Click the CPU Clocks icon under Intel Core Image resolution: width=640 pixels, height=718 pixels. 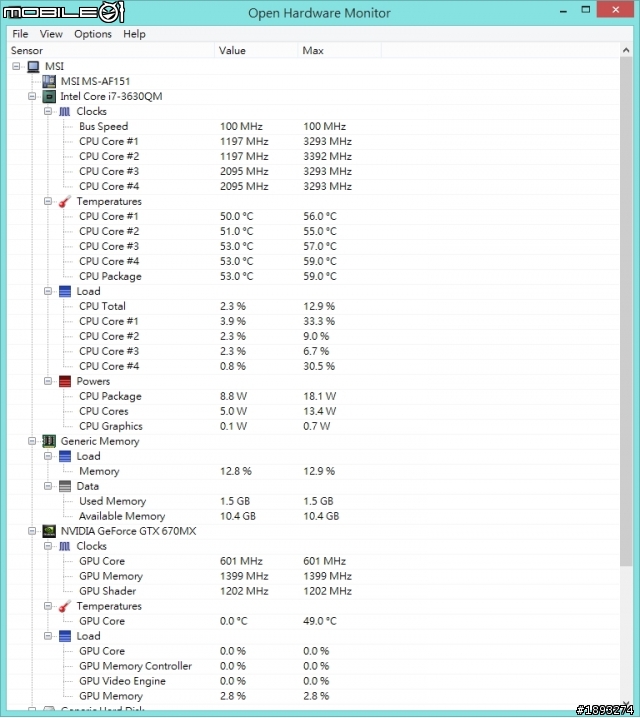point(65,111)
